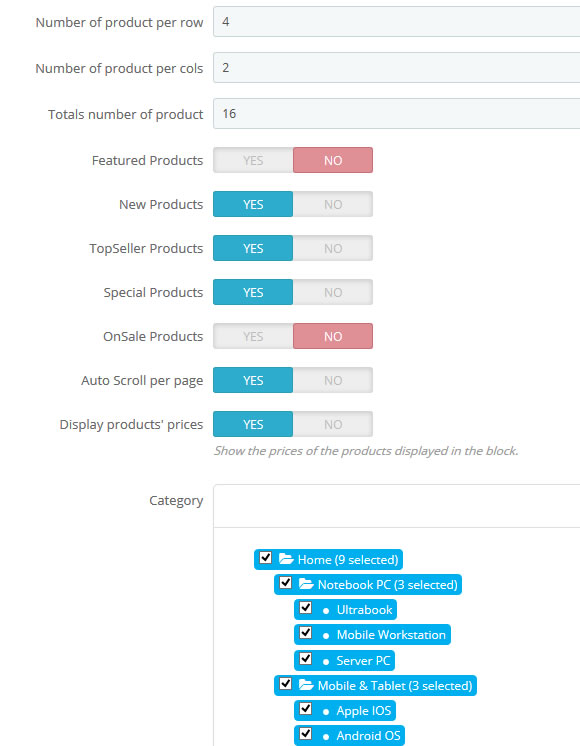580x746 pixels.
Task: Click the Notebook PC folder icon
Action: tap(306, 584)
